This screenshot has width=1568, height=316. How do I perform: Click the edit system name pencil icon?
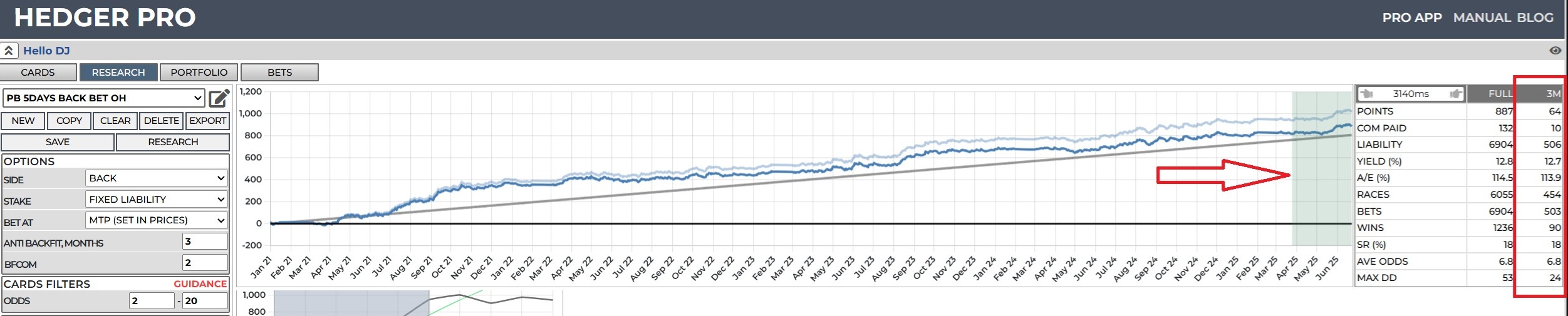coord(219,98)
